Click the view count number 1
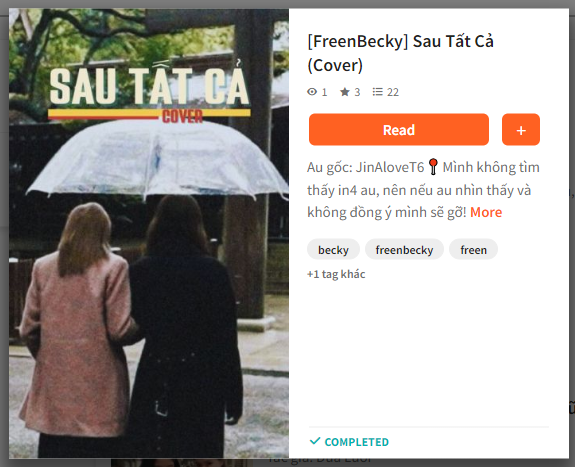This screenshot has height=467, width=575. pyautogui.click(x=324, y=92)
